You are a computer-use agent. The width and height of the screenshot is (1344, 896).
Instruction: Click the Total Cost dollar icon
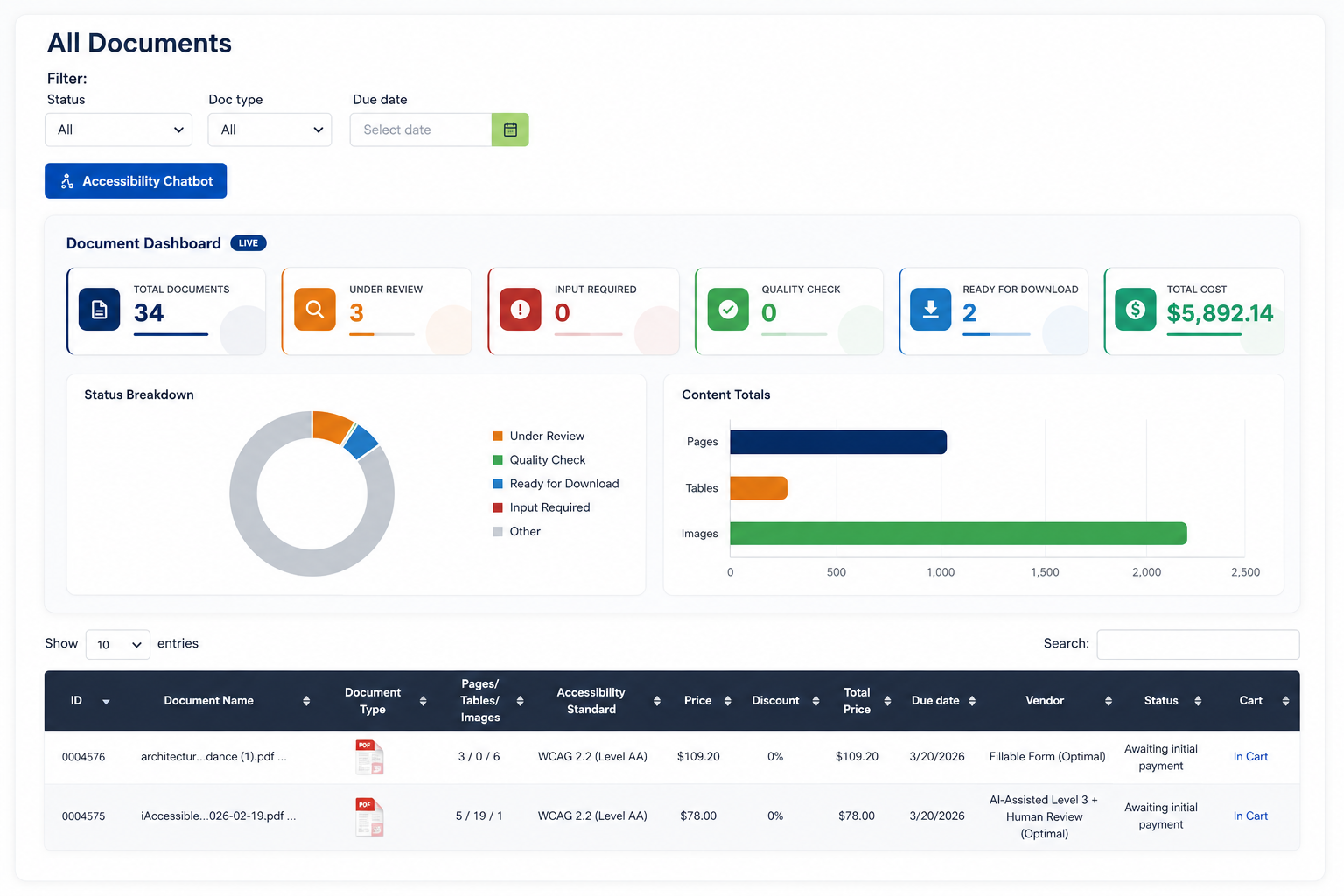click(x=1136, y=310)
